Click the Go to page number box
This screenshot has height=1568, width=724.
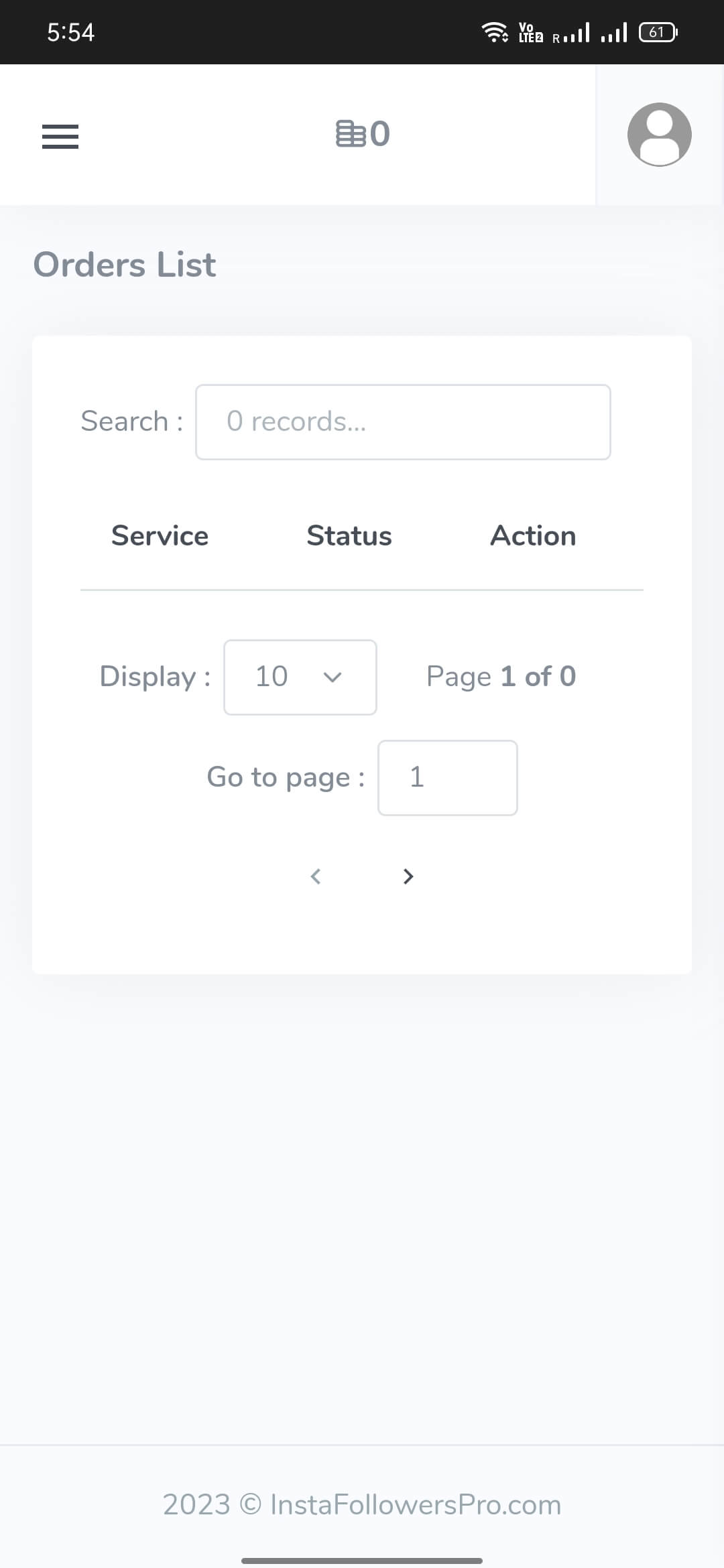point(447,777)
